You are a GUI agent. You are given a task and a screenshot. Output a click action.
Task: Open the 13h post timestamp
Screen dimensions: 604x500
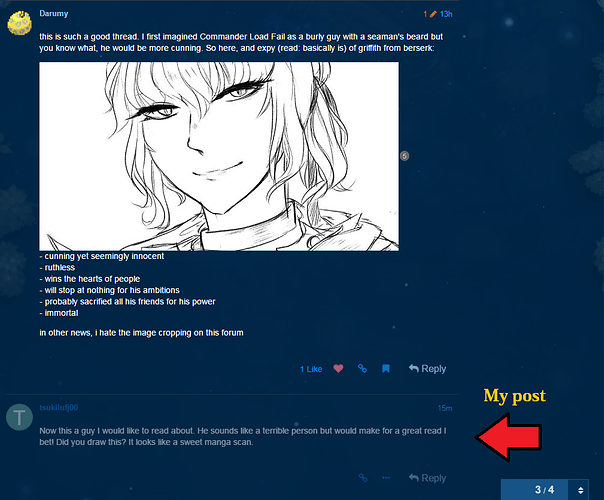[446, 14]
